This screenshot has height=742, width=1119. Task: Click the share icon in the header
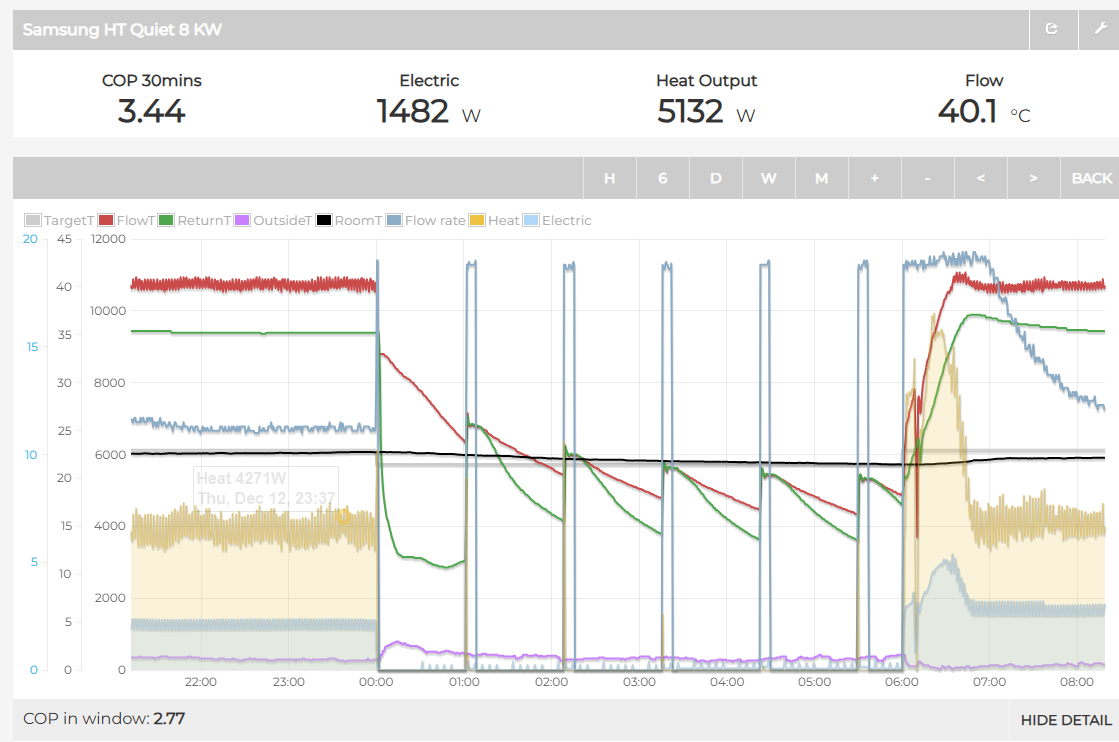(x=1053, y=29)
